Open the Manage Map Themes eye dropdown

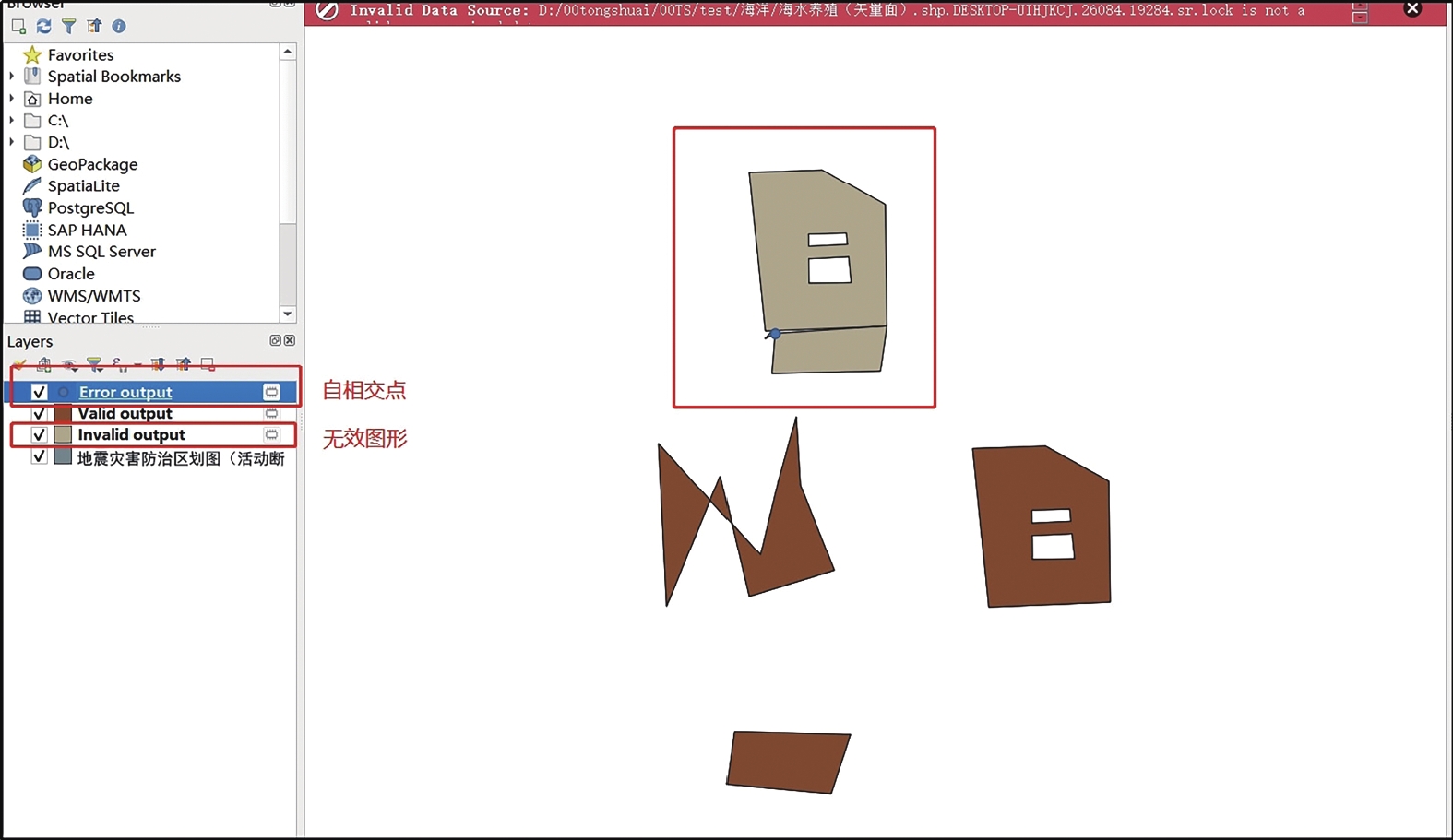pos(69,365)
